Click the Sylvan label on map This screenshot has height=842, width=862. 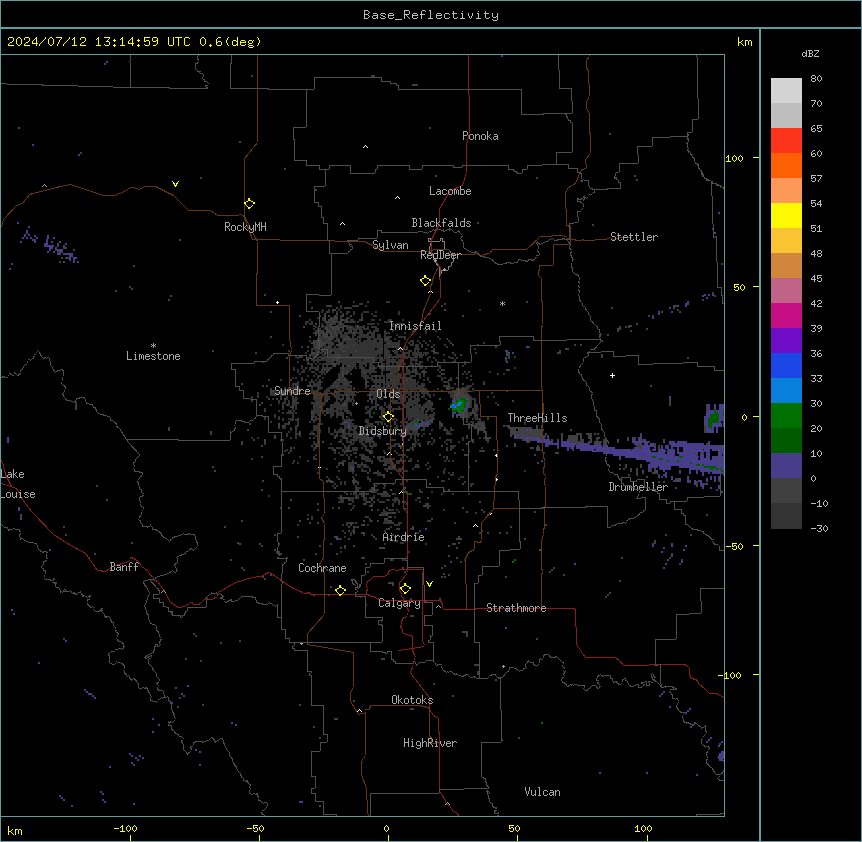point(390,245)
